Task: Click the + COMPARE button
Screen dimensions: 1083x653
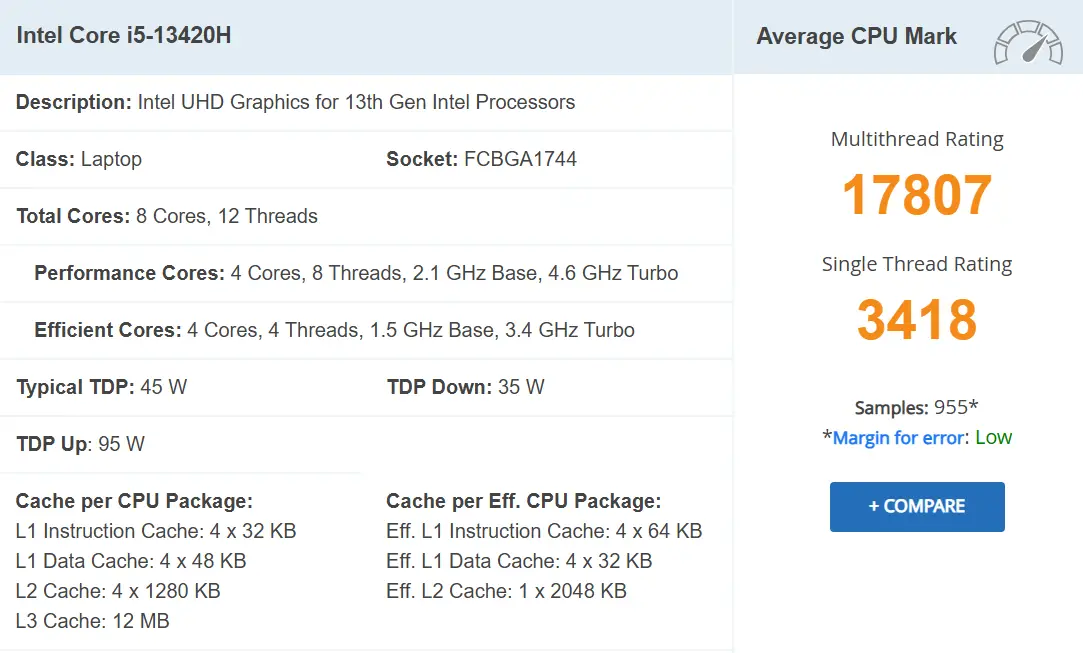Action: (917, 507)
